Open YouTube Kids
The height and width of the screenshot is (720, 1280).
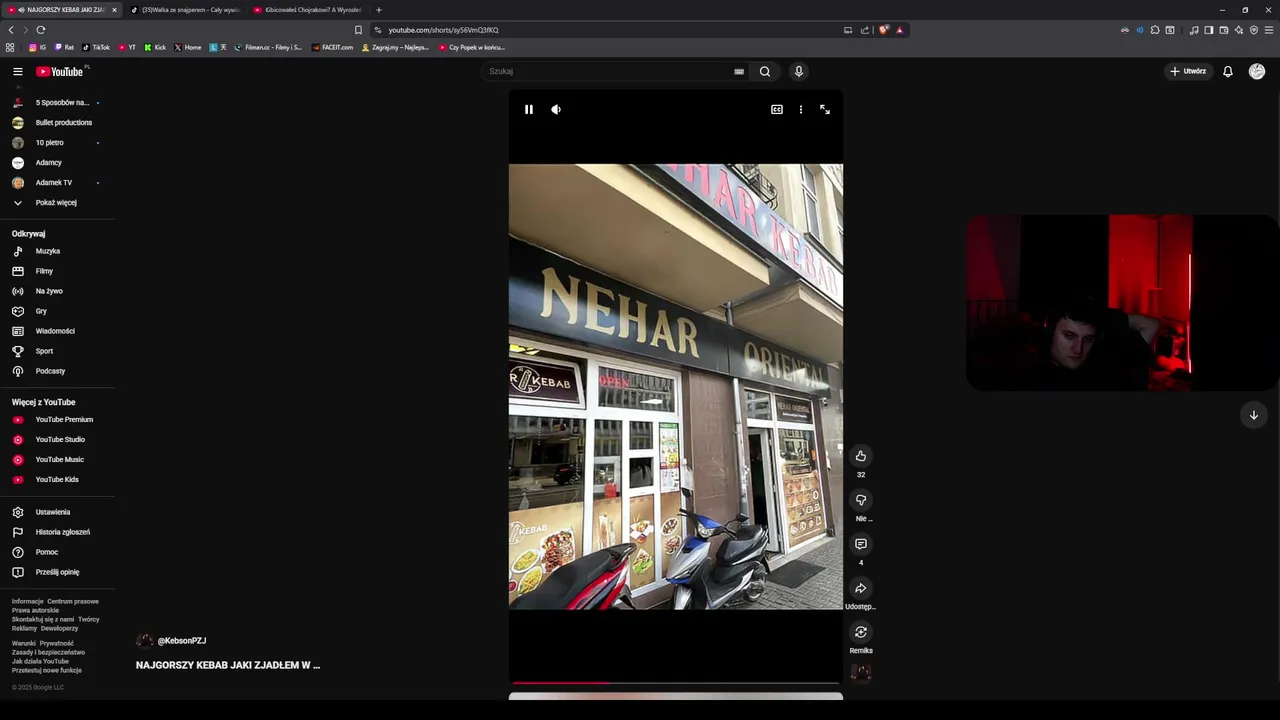pyautogui.click(x=57, y=479)
